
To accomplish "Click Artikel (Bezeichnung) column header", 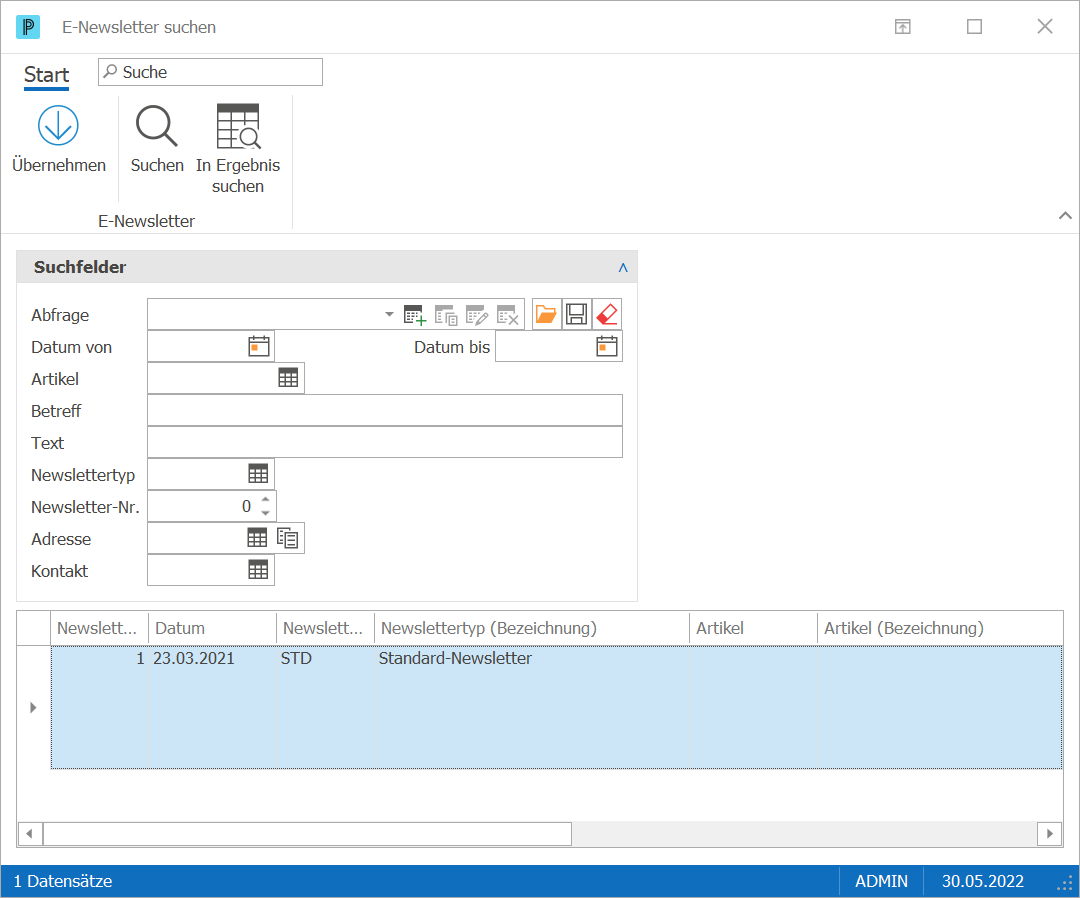I will [x=940, y=628].
